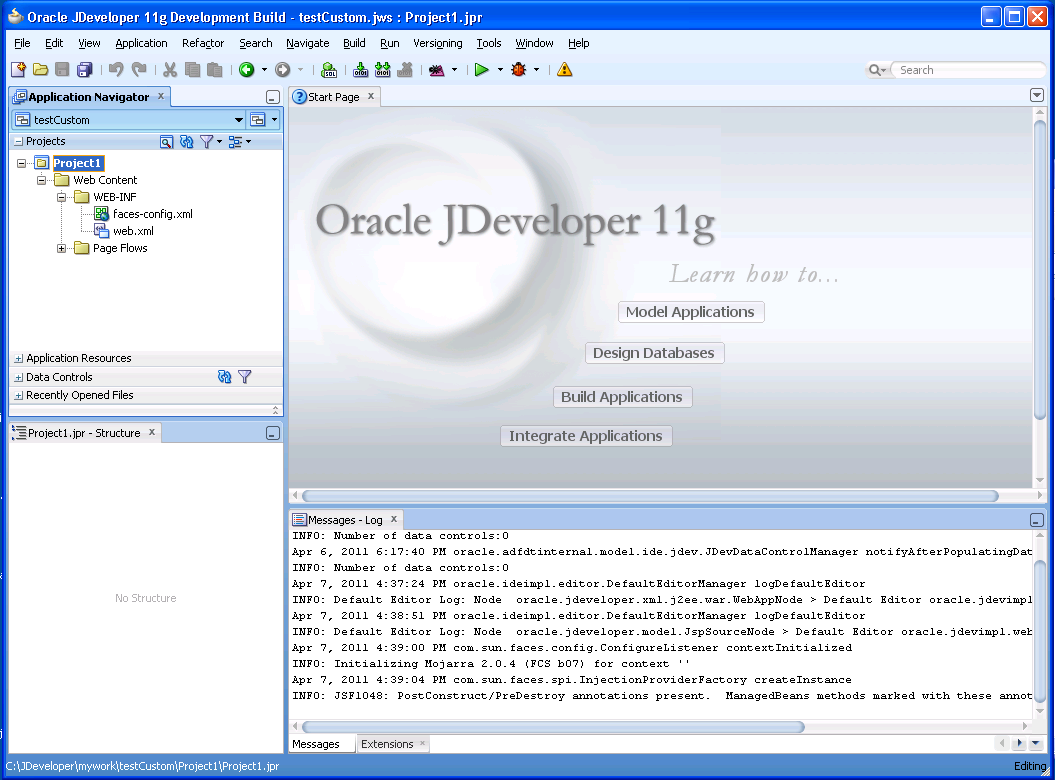Click the Undo toolbar icon
Viewport: 1055px width, 780px height.
point(116,69)
